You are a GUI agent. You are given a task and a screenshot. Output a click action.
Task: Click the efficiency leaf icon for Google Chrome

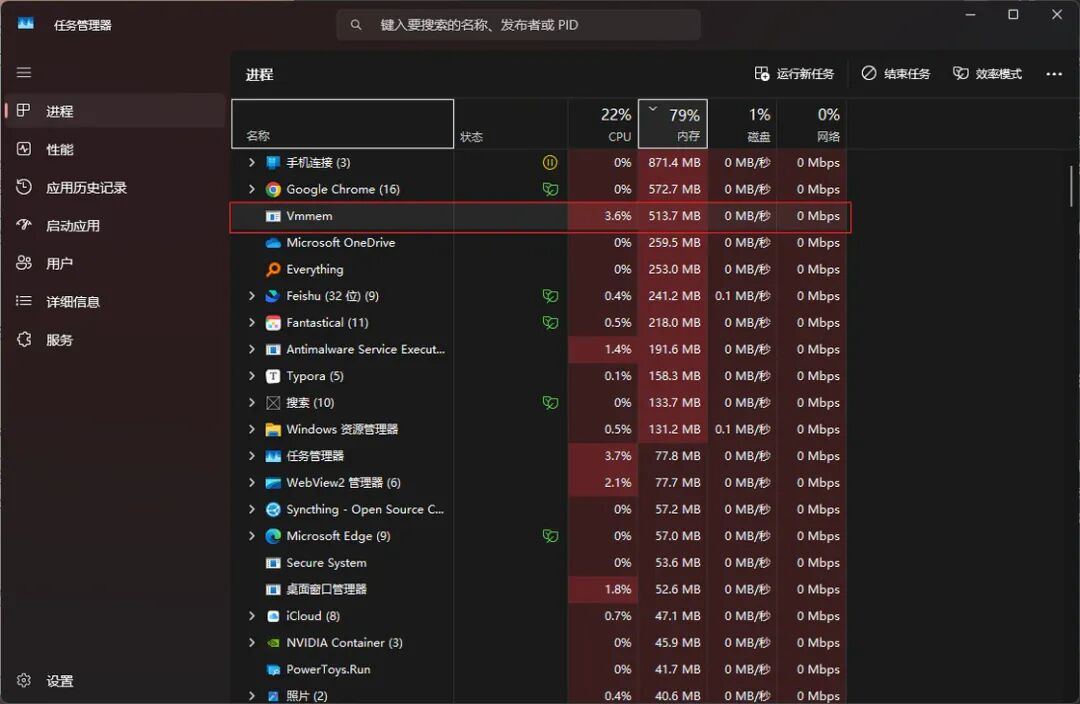(x=550, y=189)
